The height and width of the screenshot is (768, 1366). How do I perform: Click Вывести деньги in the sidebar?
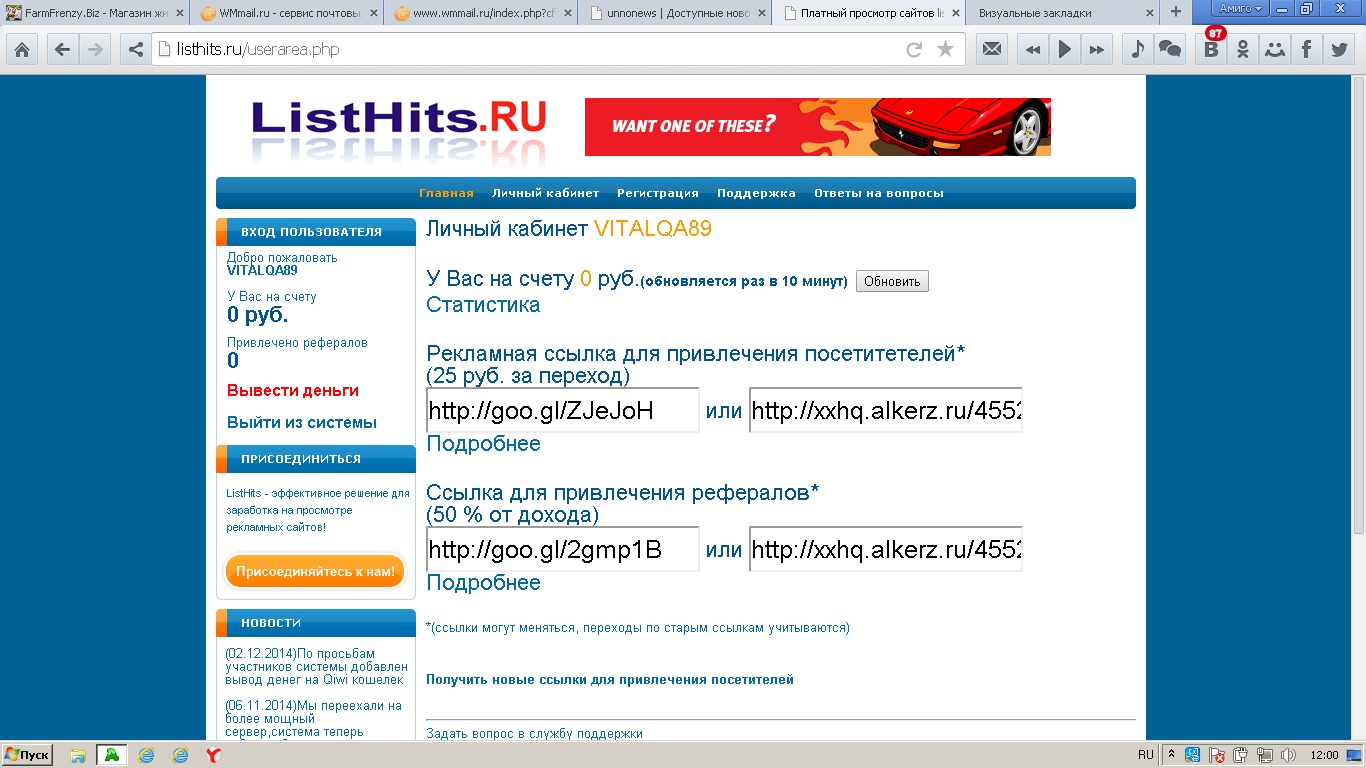pos(293,391)
